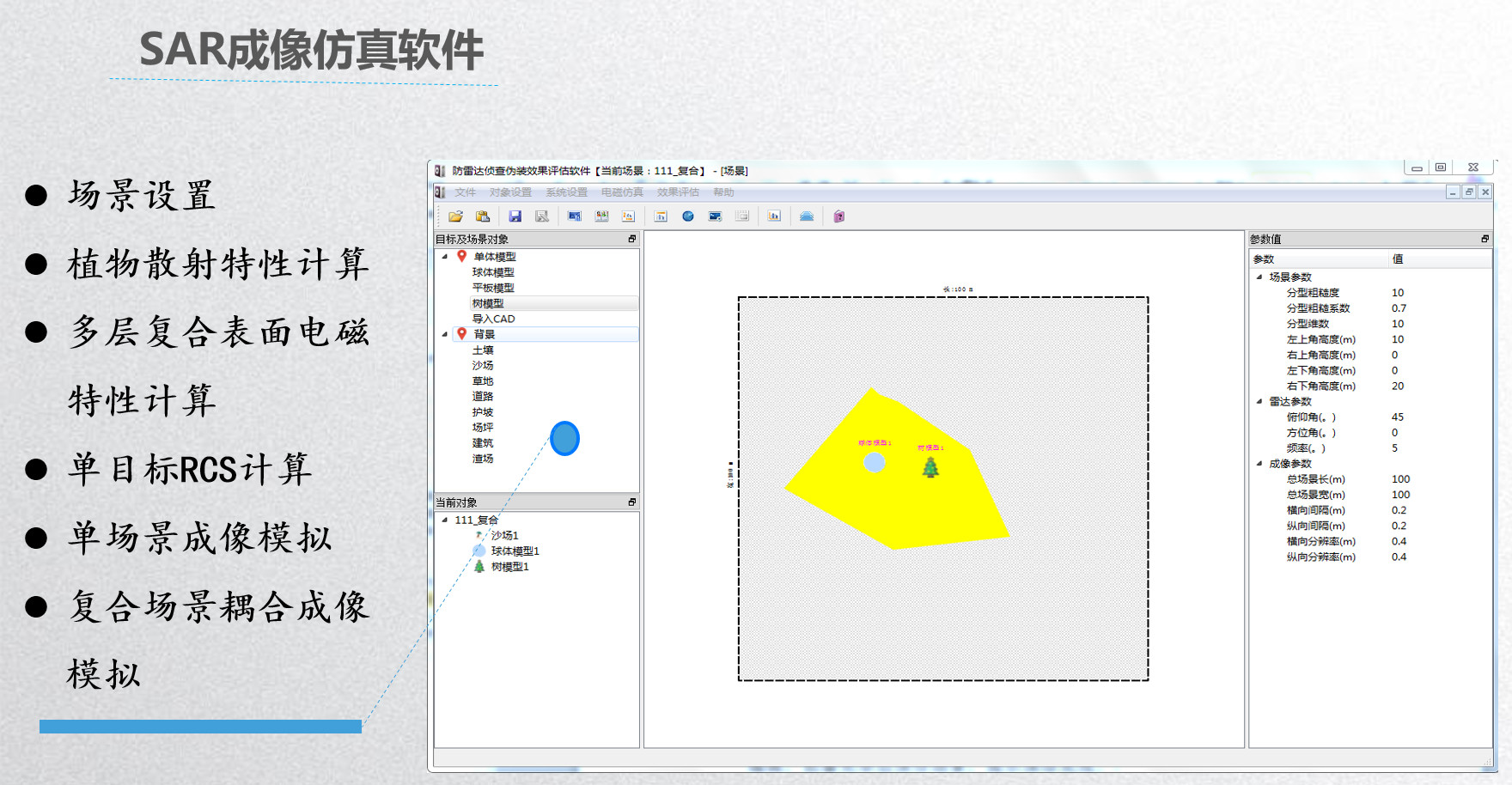Select the tree model icon on the canvas
Screen dimensions: 1512x785
point(930,467)
